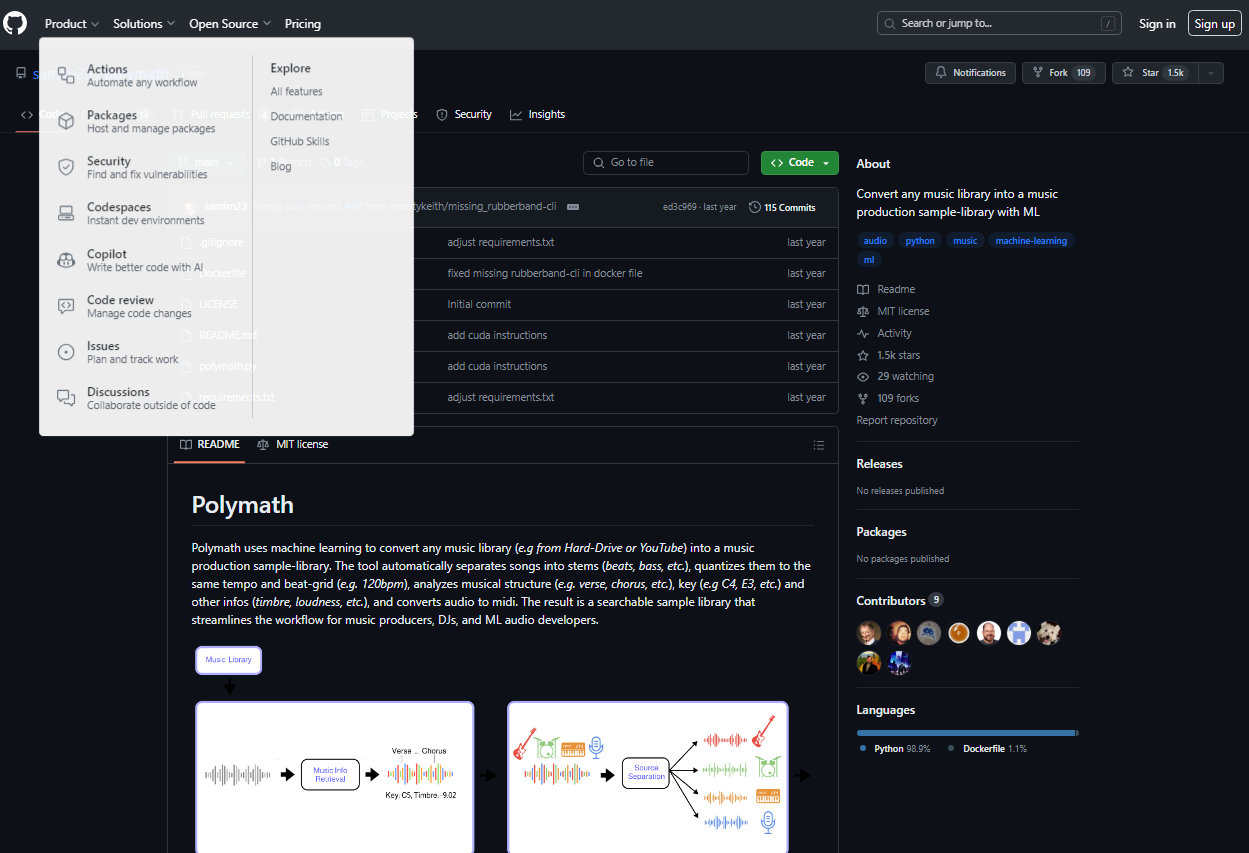Click the GitHub logo home icon
This screenshot has height=853, width=1249.
pyautogui.click(x=15, y=23)
